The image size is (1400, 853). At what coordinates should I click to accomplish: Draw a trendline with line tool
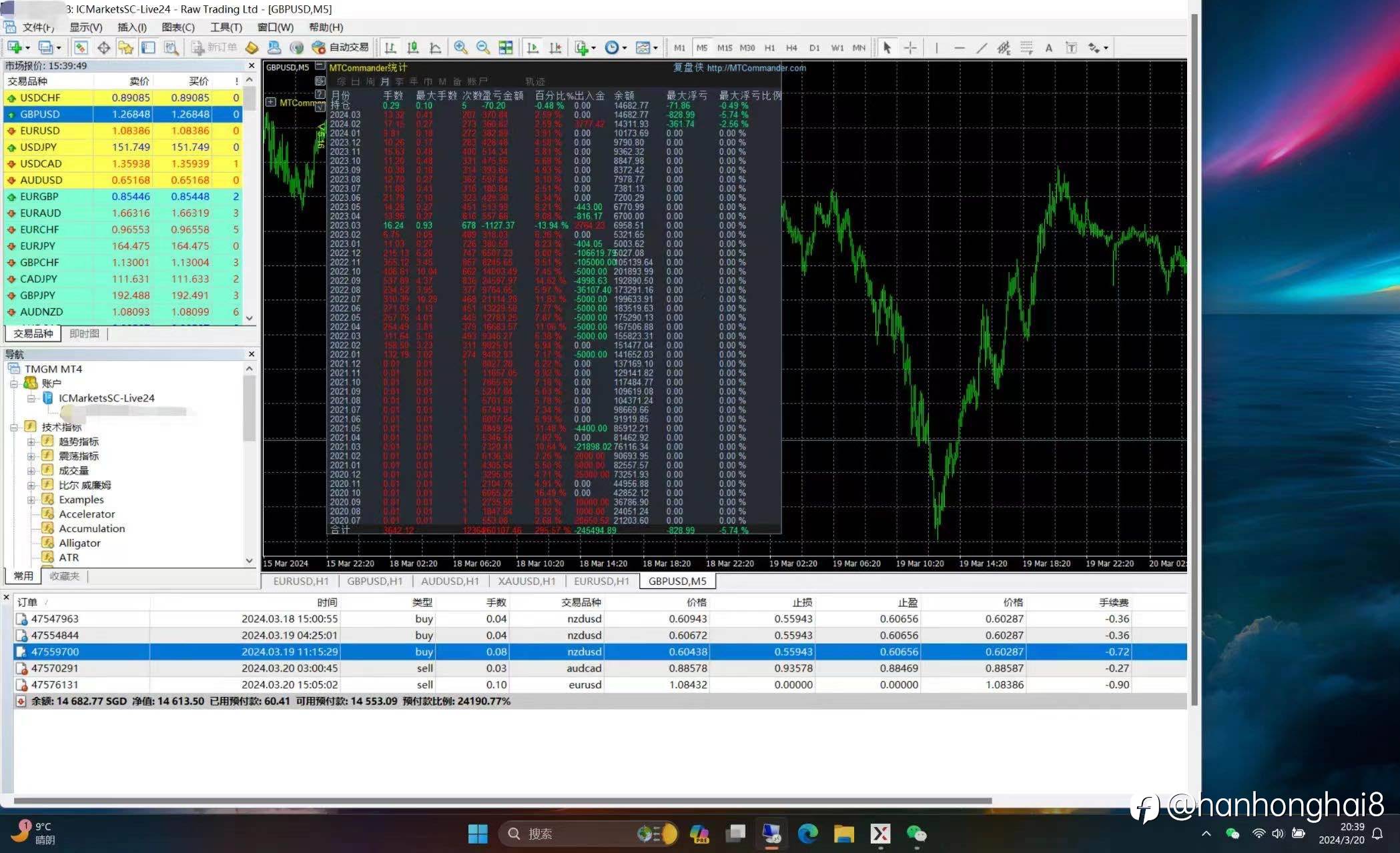click(981, 47)
